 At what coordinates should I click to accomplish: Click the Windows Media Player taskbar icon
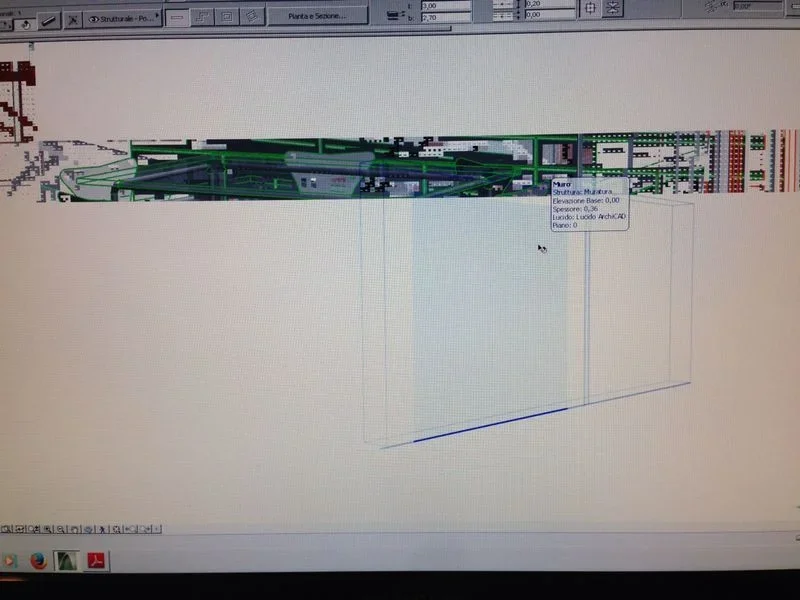[x=9, y=560]
